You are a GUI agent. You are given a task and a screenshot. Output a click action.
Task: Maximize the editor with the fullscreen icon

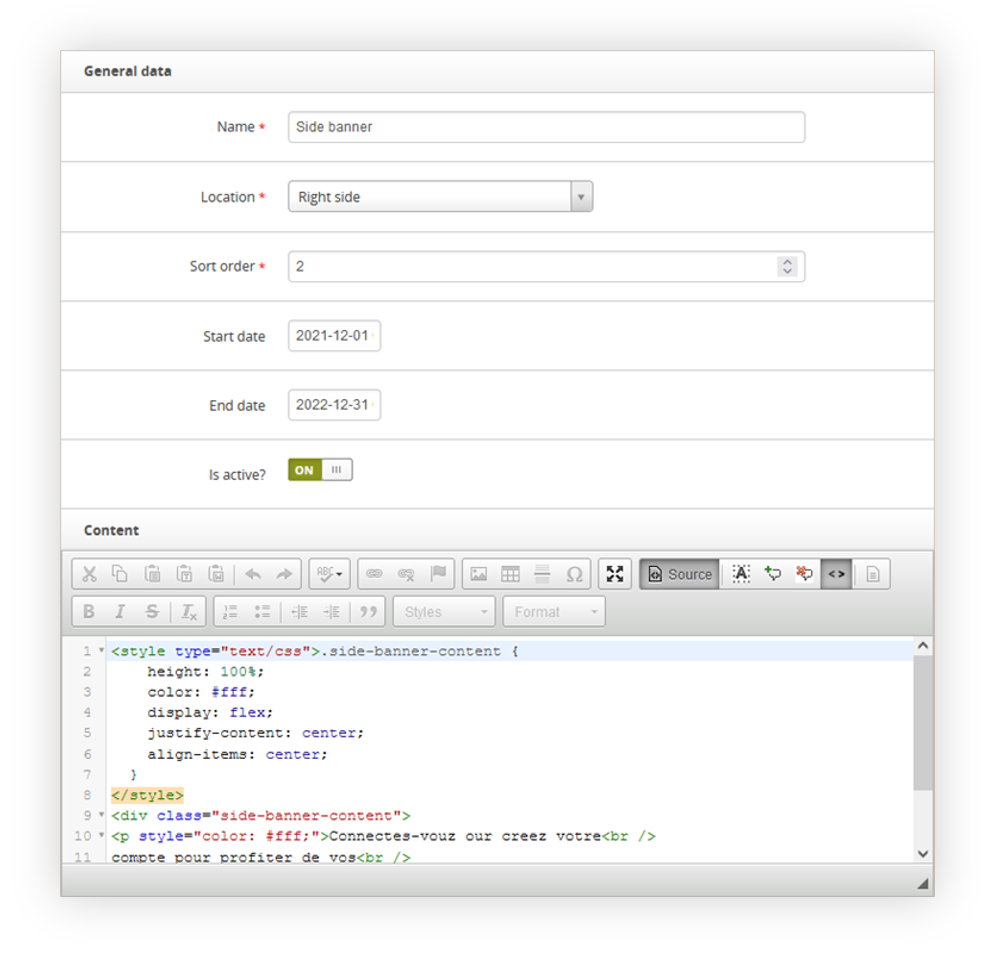pyautogui.click(x=615, y=574)
